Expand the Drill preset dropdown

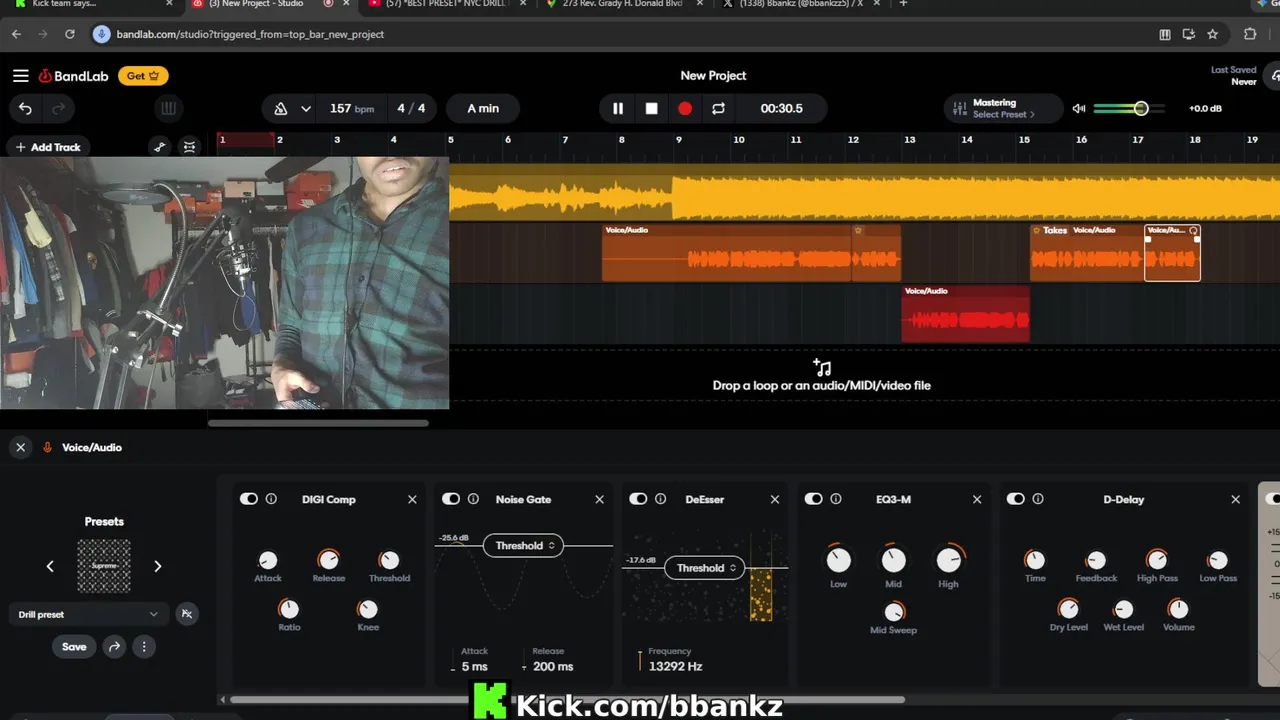click(x=87, y=614)
